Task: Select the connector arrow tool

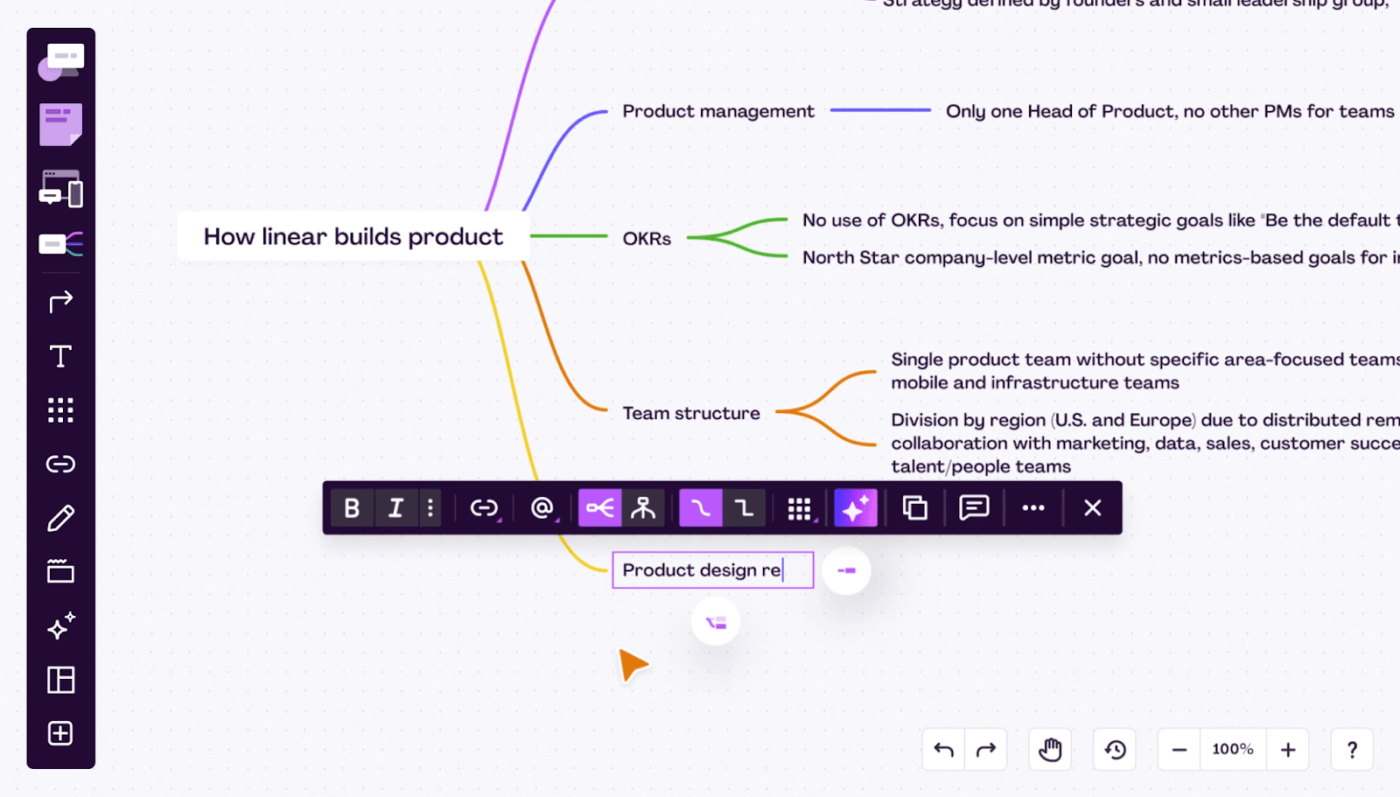Action: 61,301
